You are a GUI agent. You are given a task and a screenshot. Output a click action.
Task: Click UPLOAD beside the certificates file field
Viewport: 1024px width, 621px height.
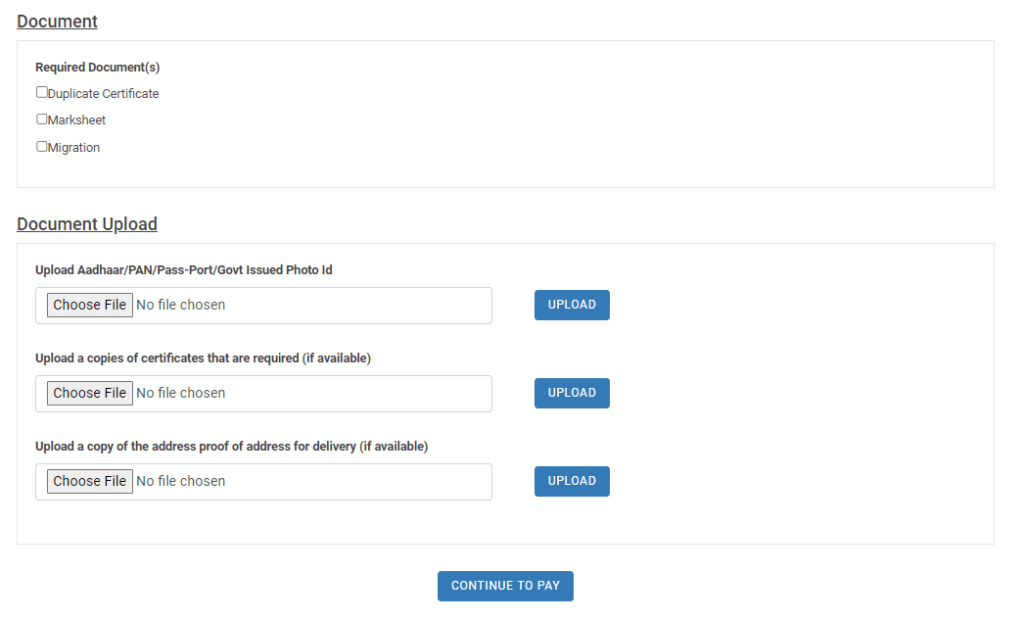(x=572, y=393)
